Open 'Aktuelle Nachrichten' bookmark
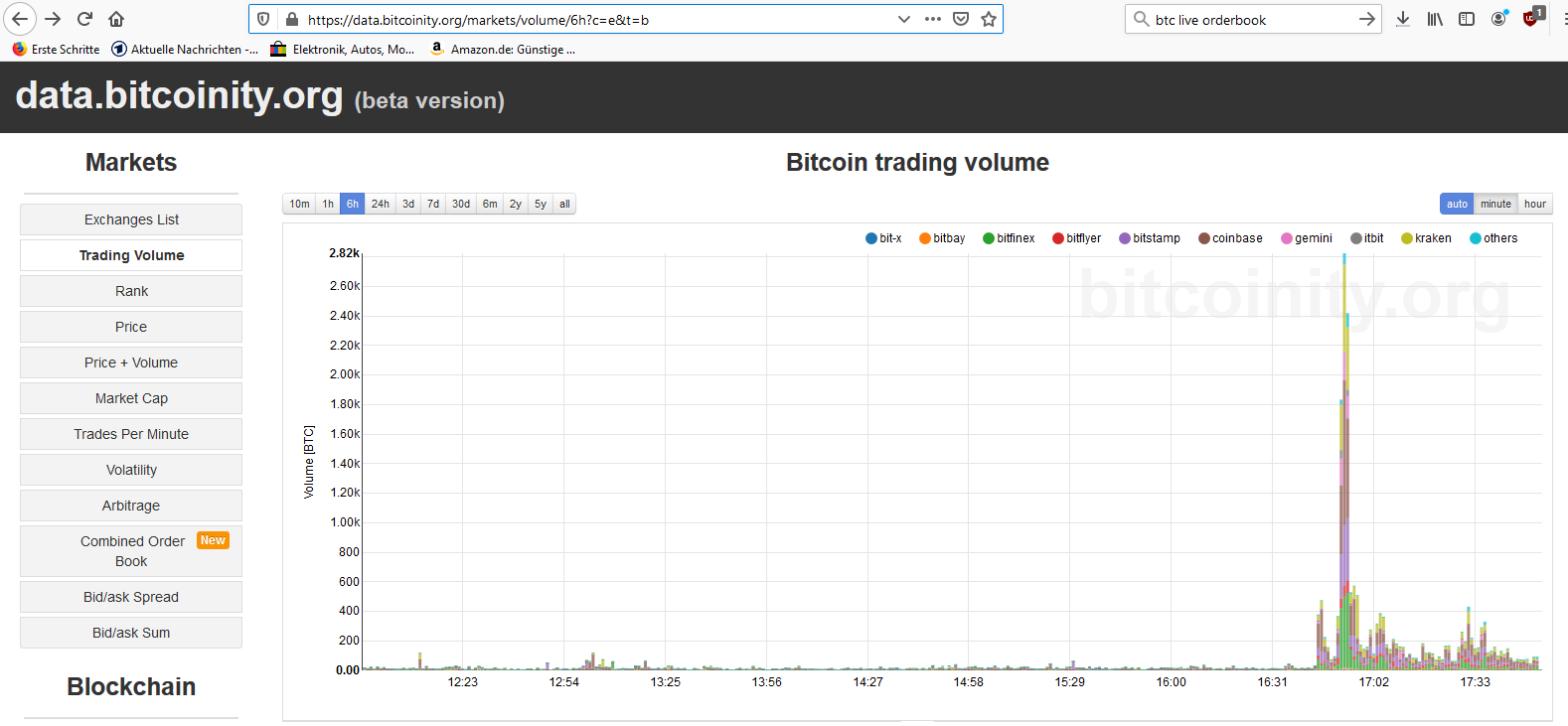The height and width of the screenshot is (726, 1568). pos(185,49)
